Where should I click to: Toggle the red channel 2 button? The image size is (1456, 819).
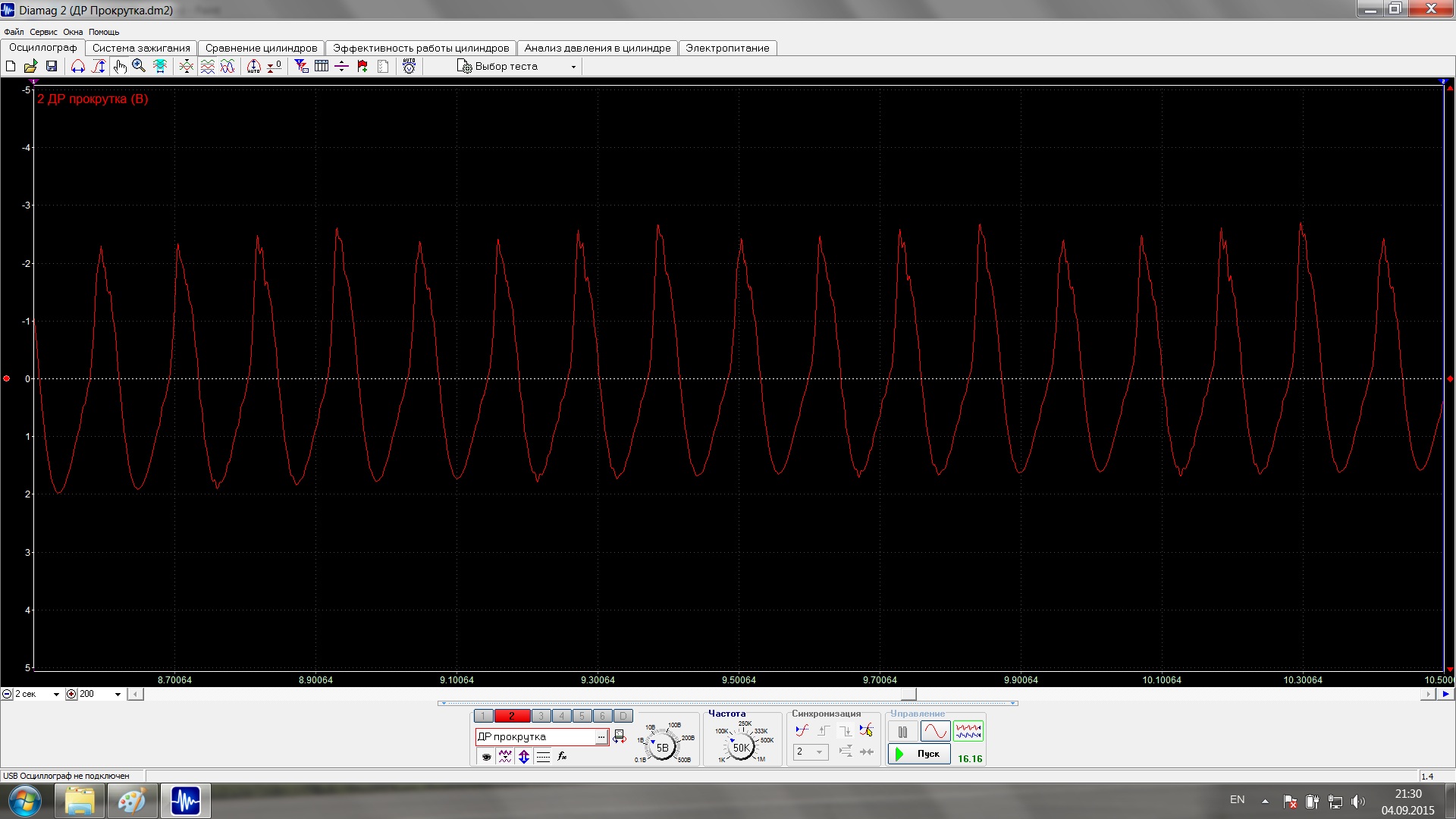(512, 716)
